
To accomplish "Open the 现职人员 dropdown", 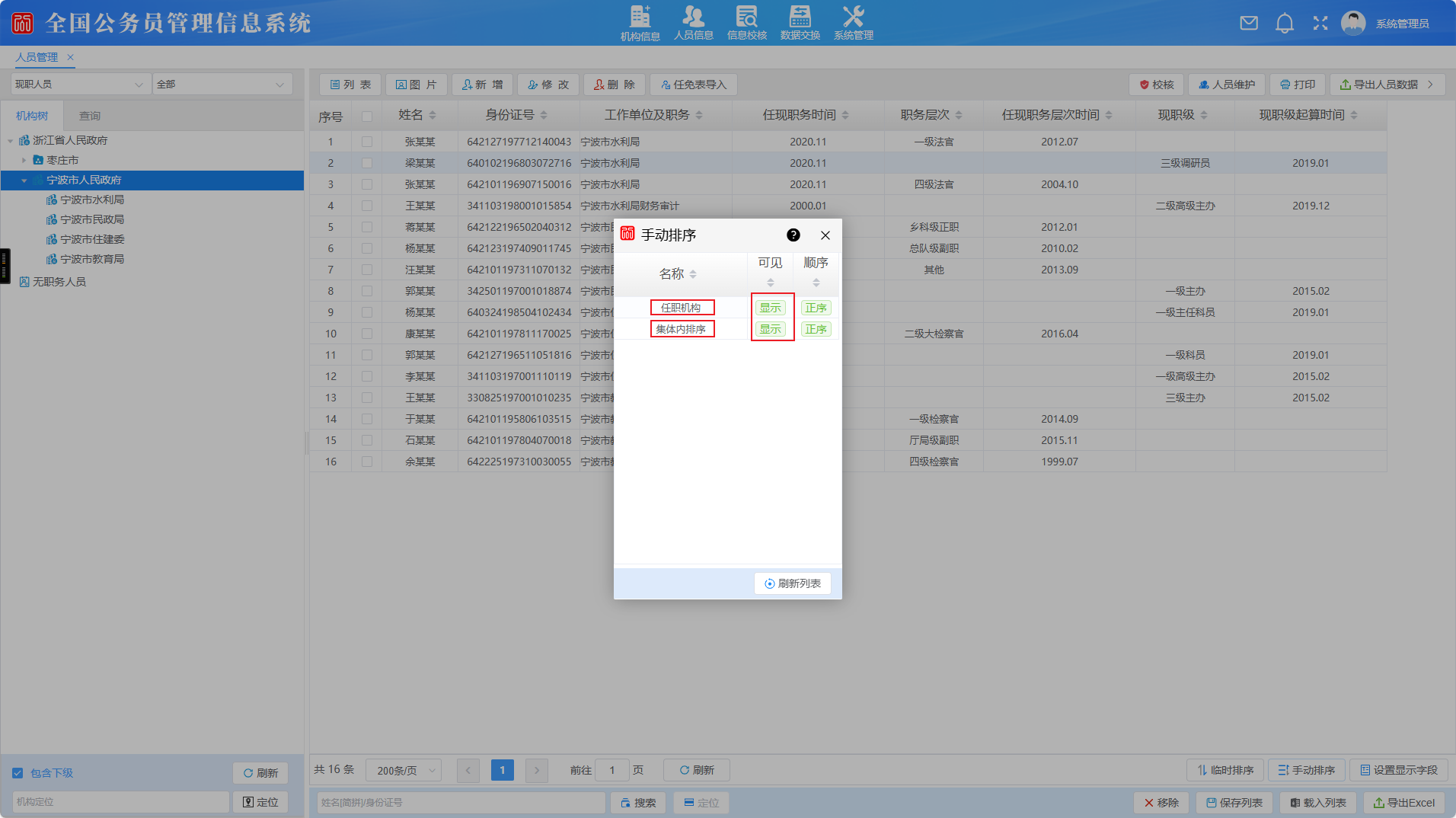I will click(x=79, y=85).
